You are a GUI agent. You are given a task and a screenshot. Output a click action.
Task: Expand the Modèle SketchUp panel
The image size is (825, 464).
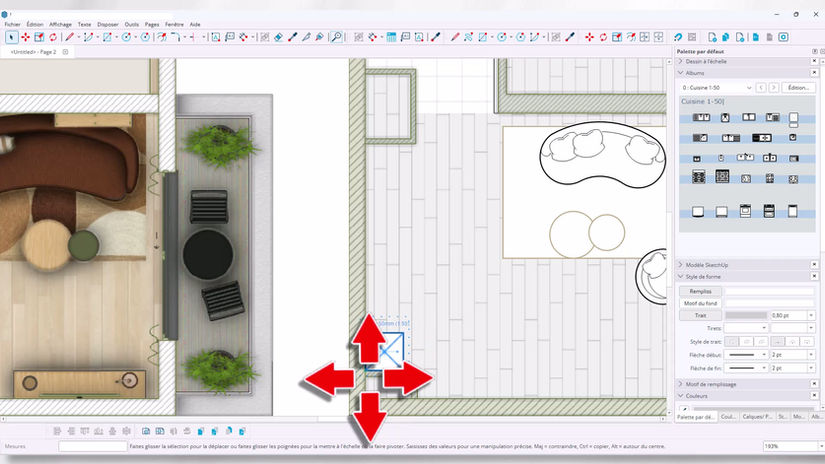pos(680,265)
